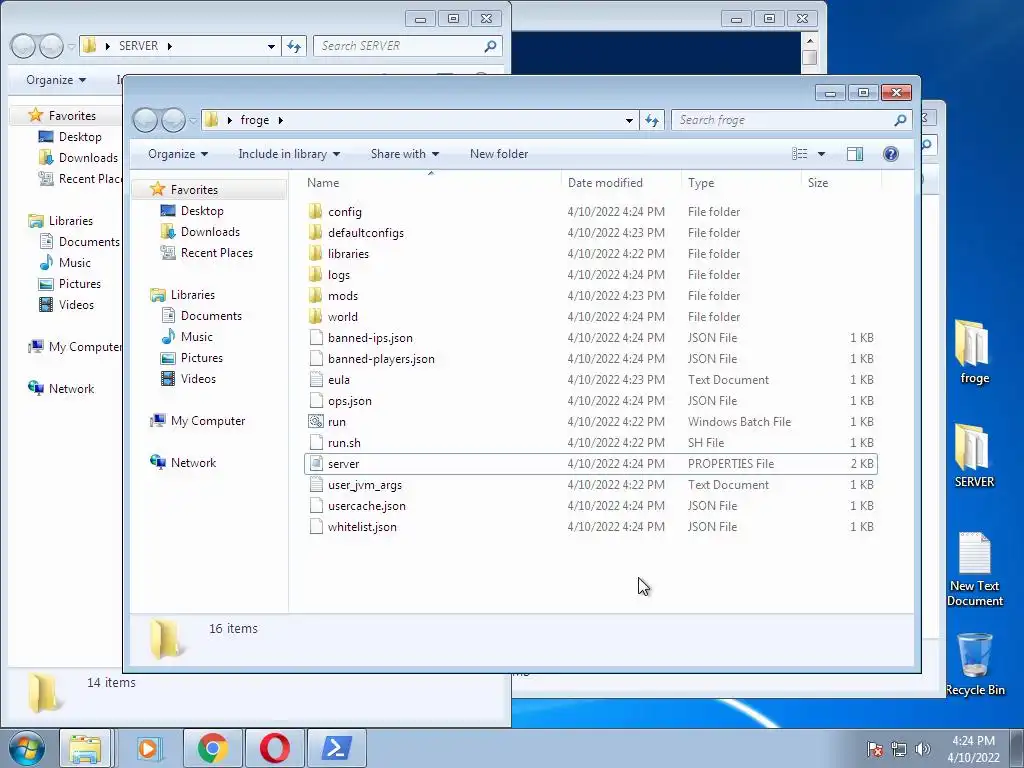1024x768 pixels.
Task: Open froge address bar history dropdown
Action: pyautogui.click(x=629, y=120)
